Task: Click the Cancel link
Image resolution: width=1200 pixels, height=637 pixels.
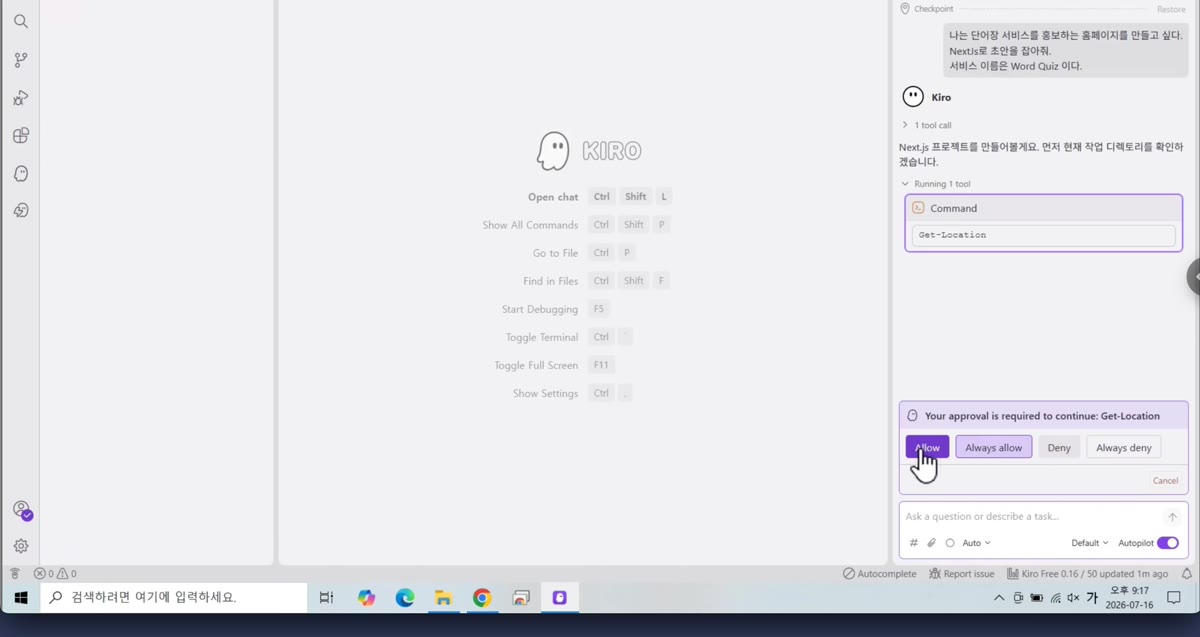Action: pyautogui.click(x=1165, y=481)
